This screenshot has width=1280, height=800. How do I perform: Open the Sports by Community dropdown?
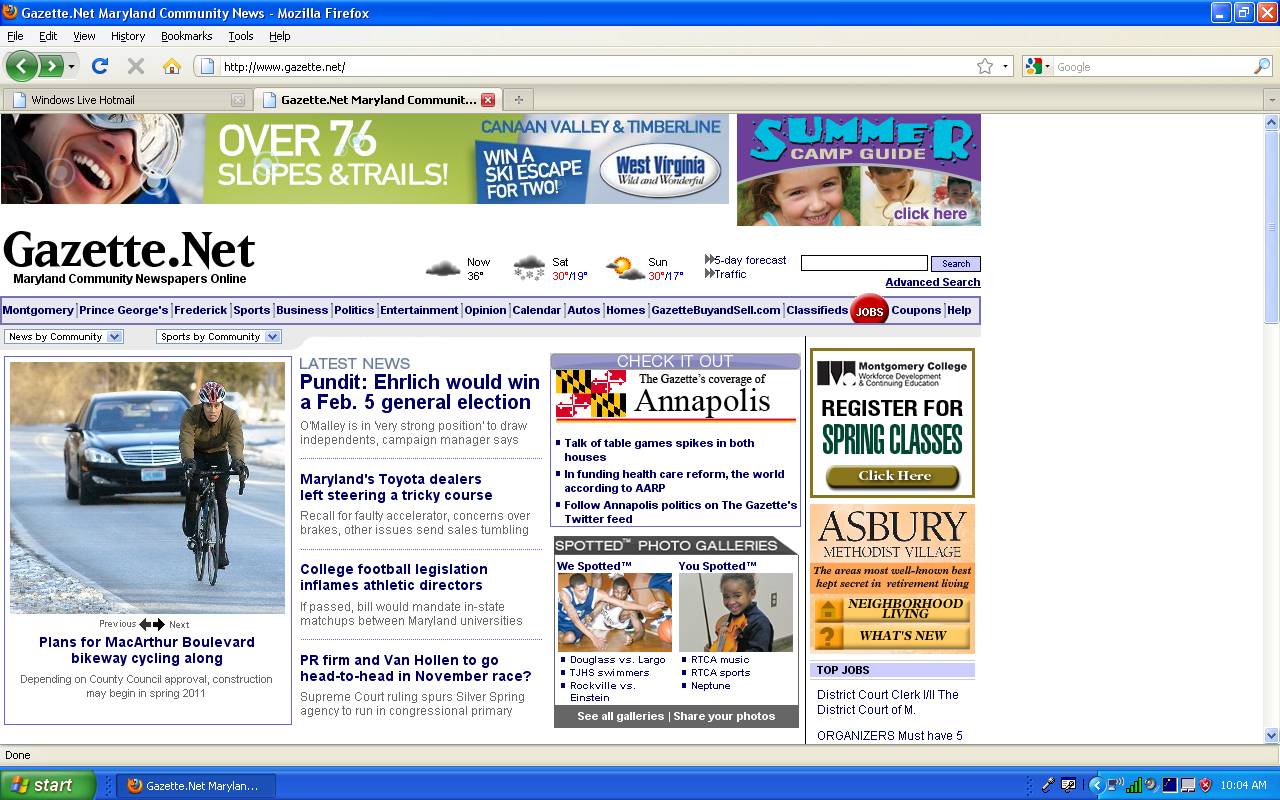(x=218, y=337)
